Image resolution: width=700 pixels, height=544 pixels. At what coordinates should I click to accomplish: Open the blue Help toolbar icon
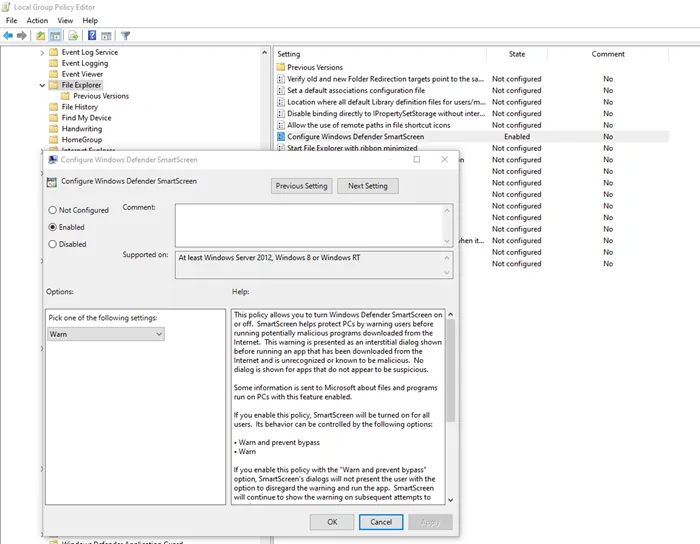tap(92, 36)
